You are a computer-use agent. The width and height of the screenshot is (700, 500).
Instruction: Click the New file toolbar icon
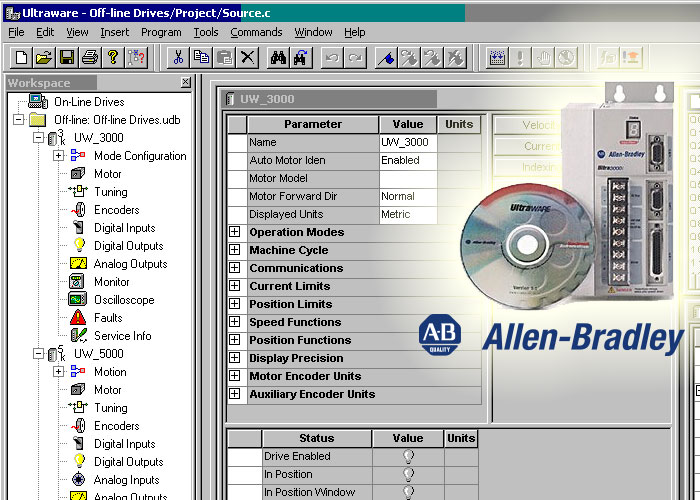click(21, 58)
